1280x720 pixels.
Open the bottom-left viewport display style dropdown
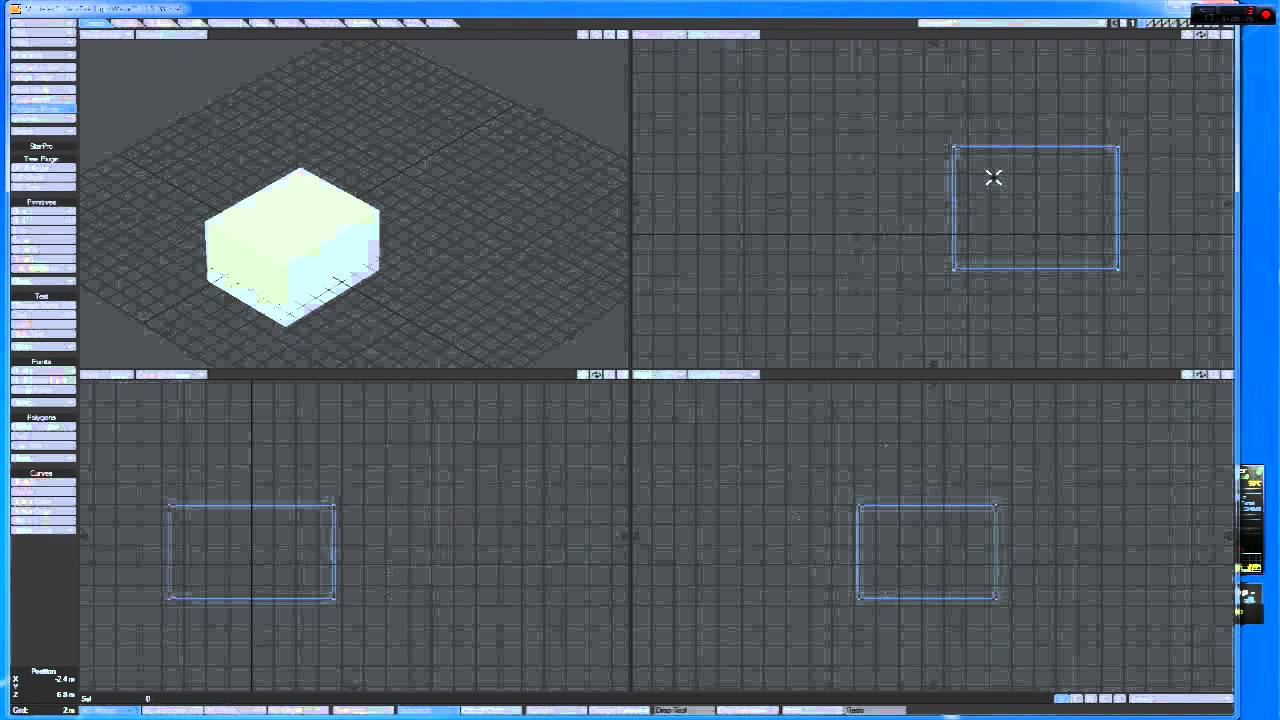point(171,374)
